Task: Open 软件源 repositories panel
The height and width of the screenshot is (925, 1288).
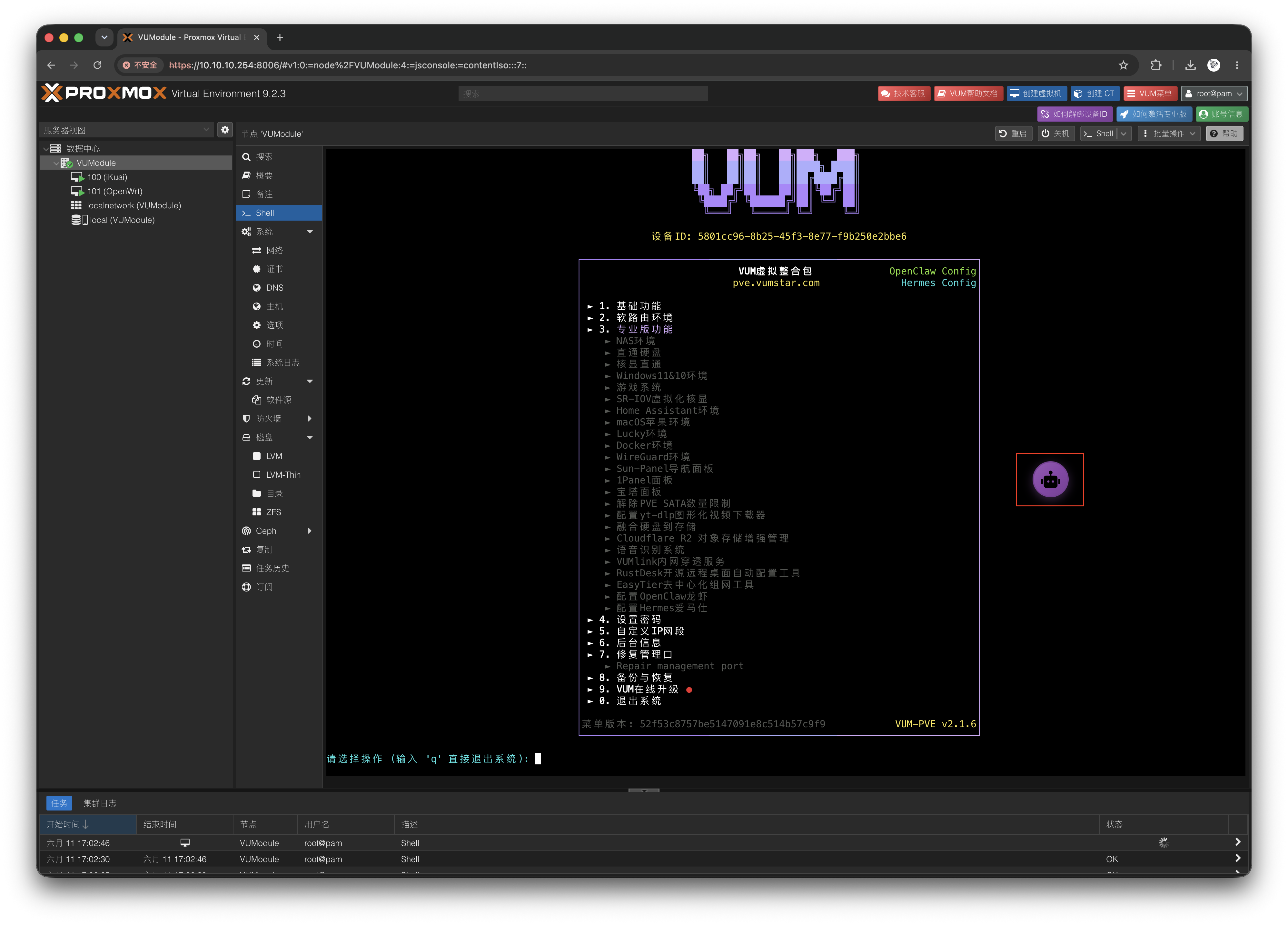Action: [279, 400]
